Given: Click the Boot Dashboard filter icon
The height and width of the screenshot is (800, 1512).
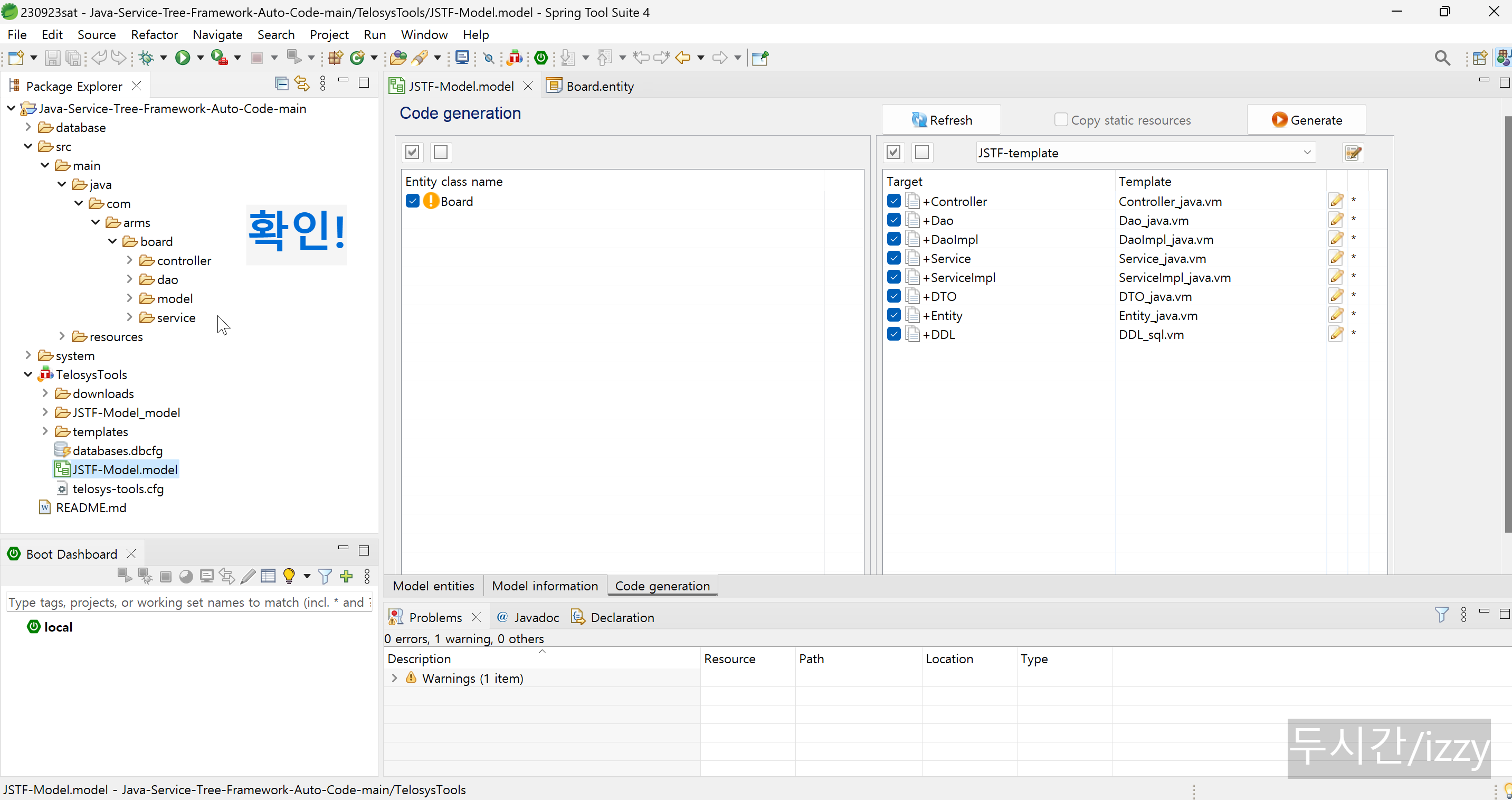Looking at the screenshot, I should click(325, 576).
